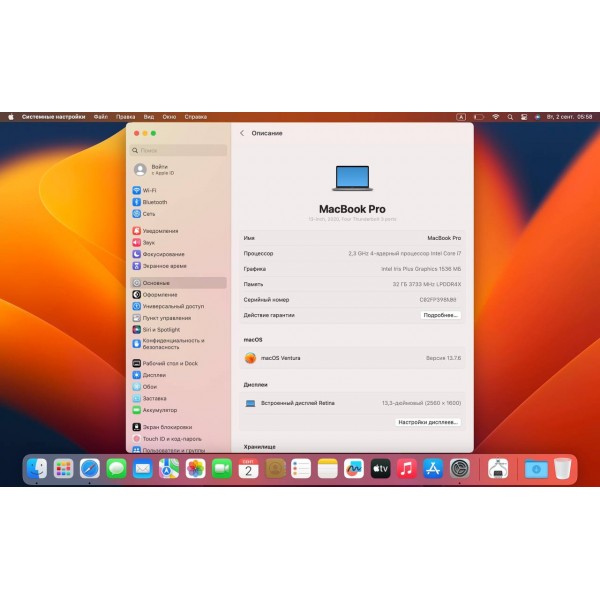Click the Имя MacBook Pro value
Image resolution: width=600 pixels, height=600 pixels.
444,238
